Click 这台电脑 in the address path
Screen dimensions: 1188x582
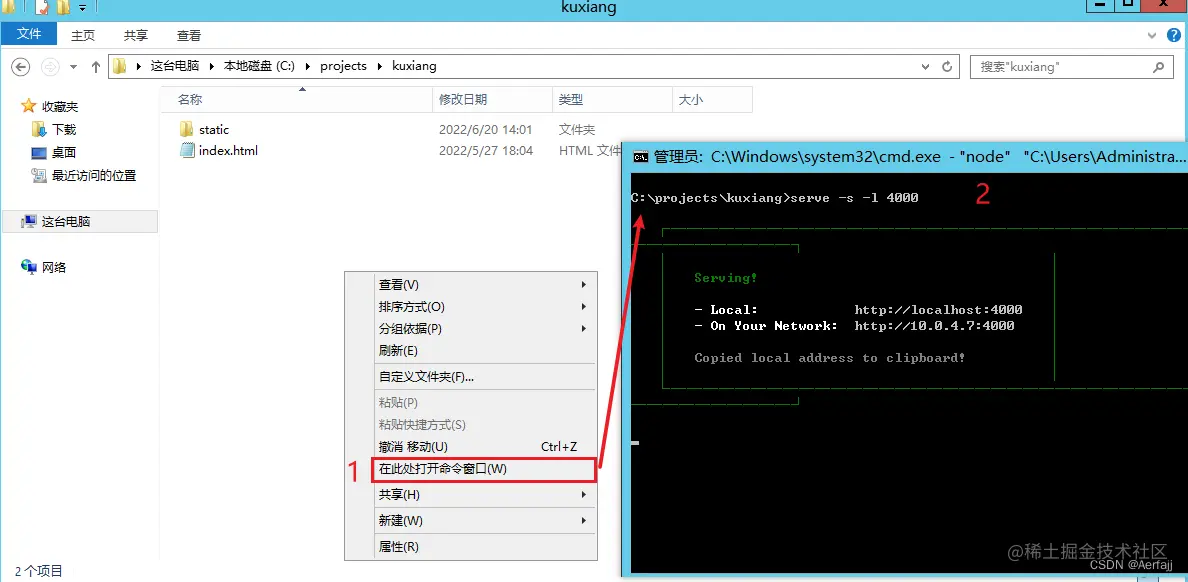coord(174,66)
